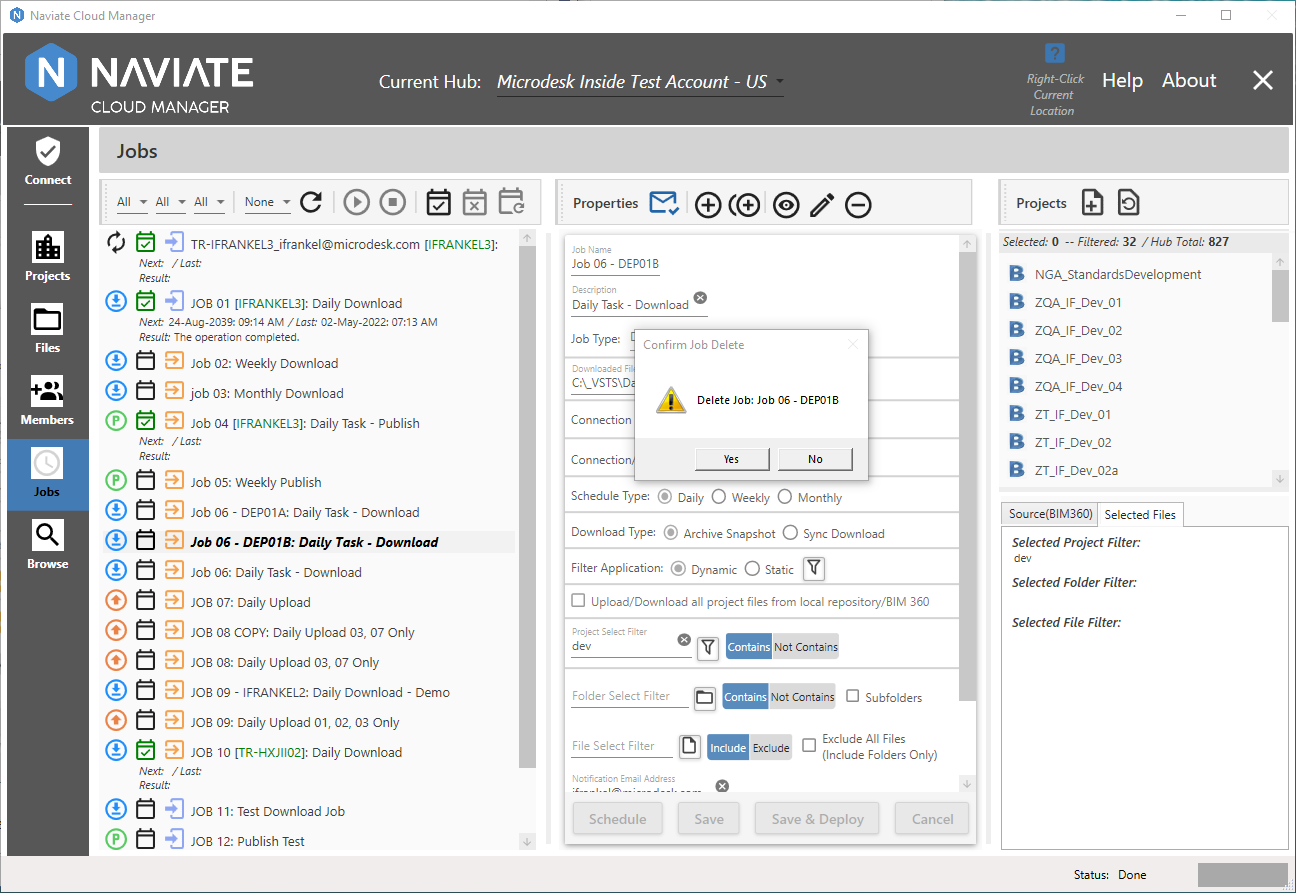Select Exclude for File Select Filter

click(771, 747)
